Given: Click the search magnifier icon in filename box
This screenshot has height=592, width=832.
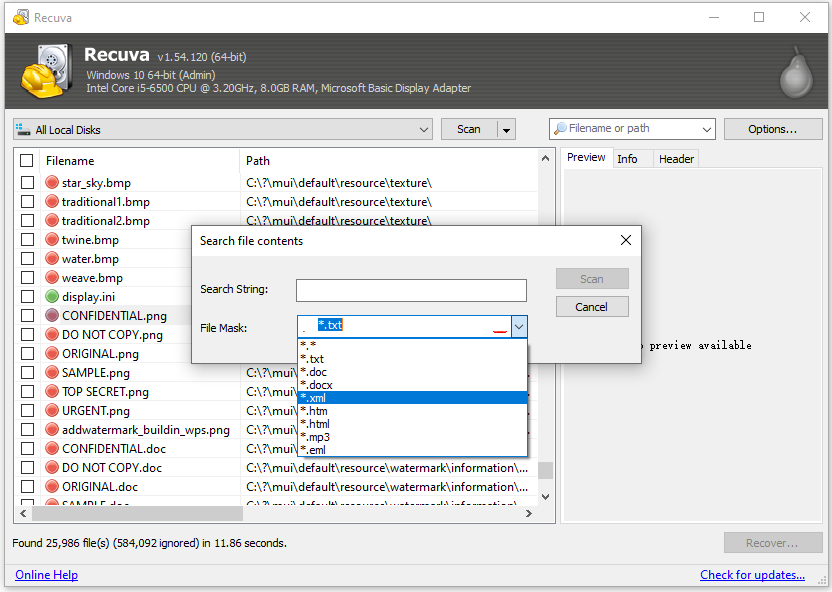Looking at the screenshot, I should click(x=560, y=129).
